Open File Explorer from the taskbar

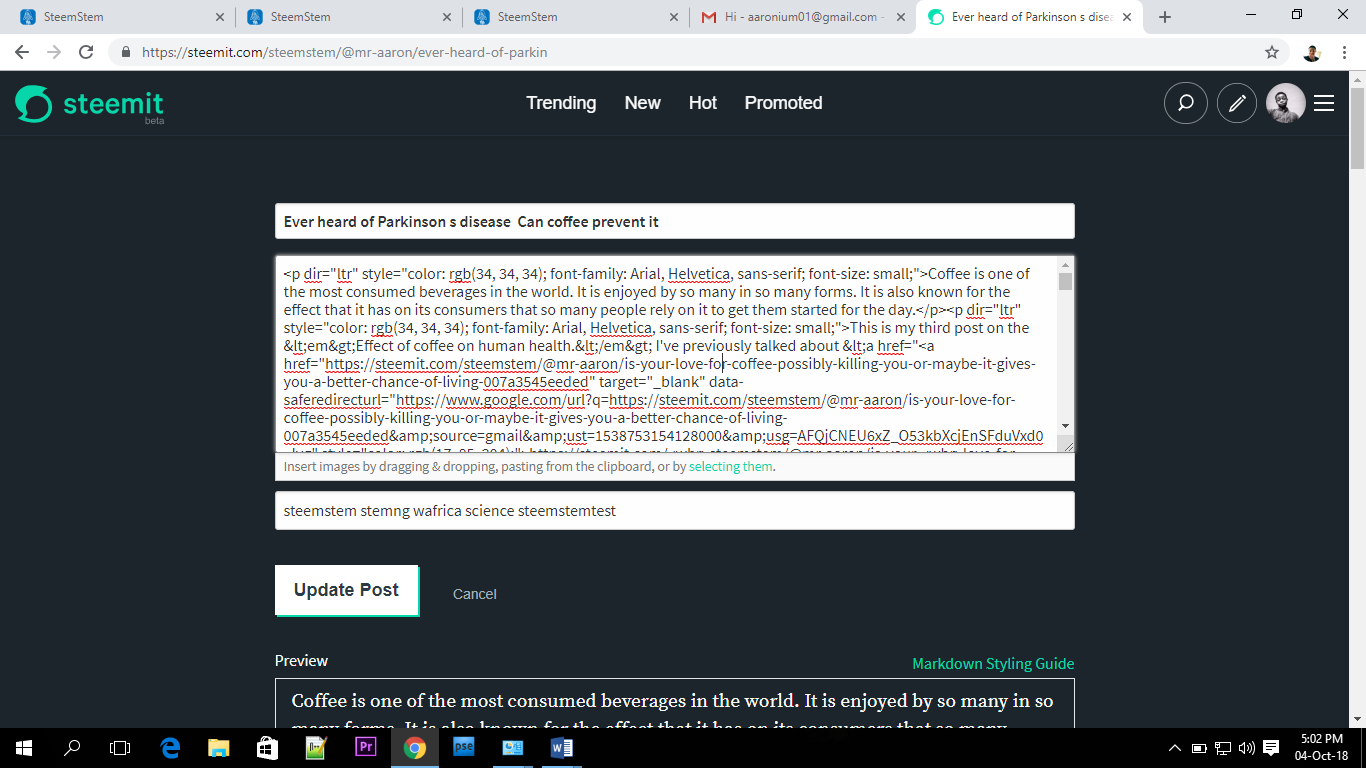tap(218, 747)
